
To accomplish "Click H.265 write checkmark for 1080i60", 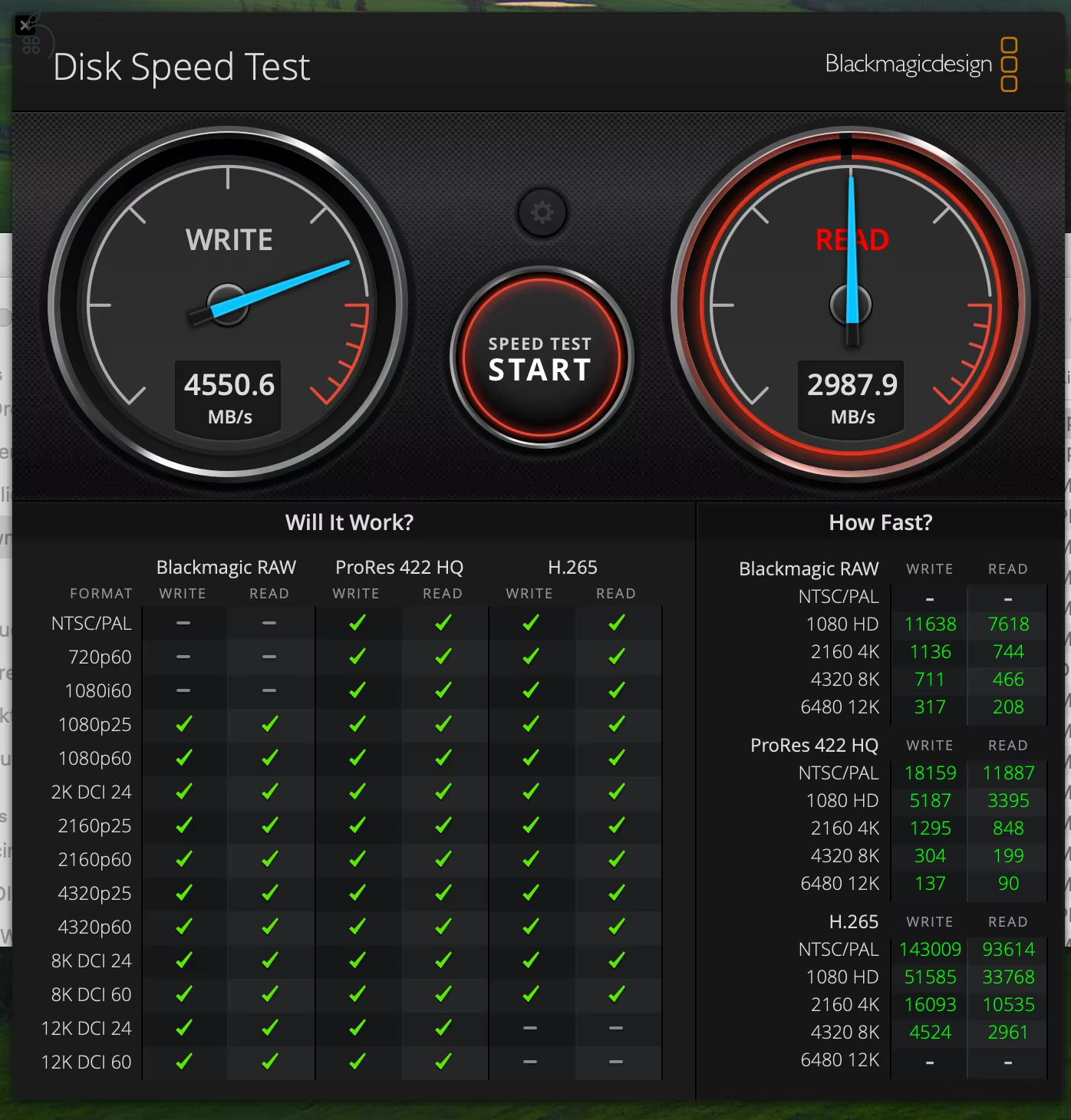I will click(x=530, y=690).
